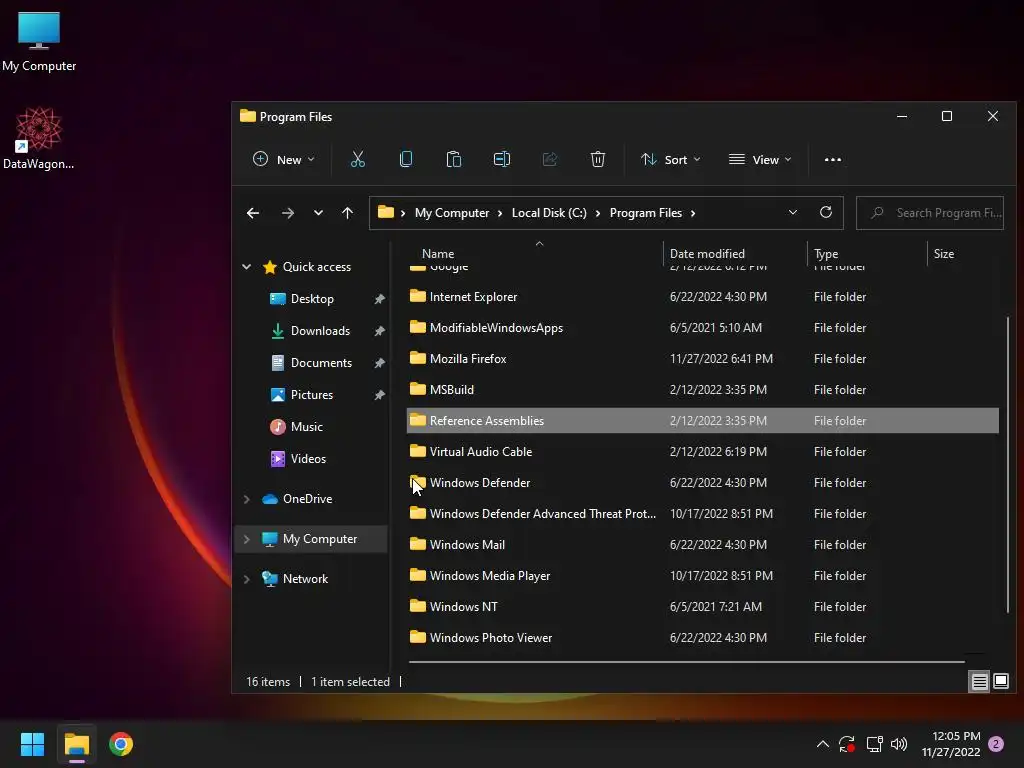Image resolution: width=1024 pixels, height=768 pixels.
Task: Expand Network tree node
Action: (x=246, y=579)
